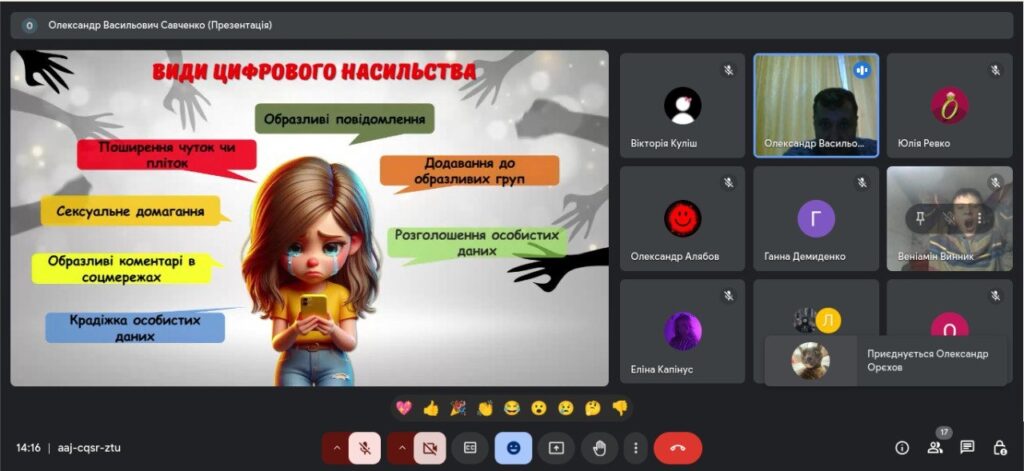Select the presentation slide view
1024x471 pixels.
[x=310, y=218]
